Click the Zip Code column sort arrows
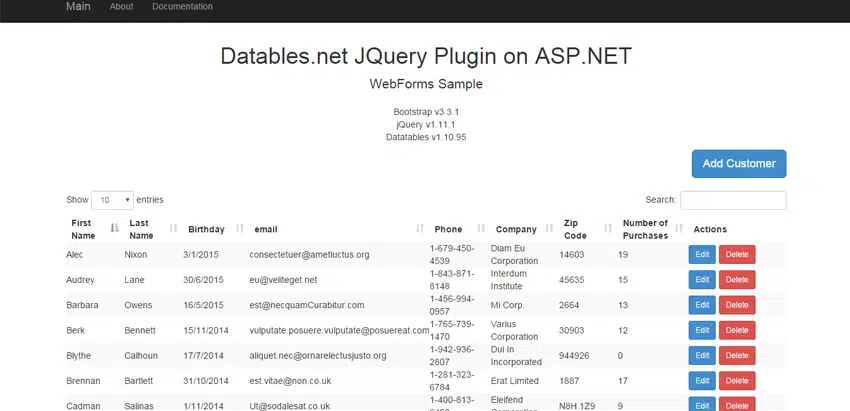The height and width of the screenshot is (411, 850). (x=608, y=229)
